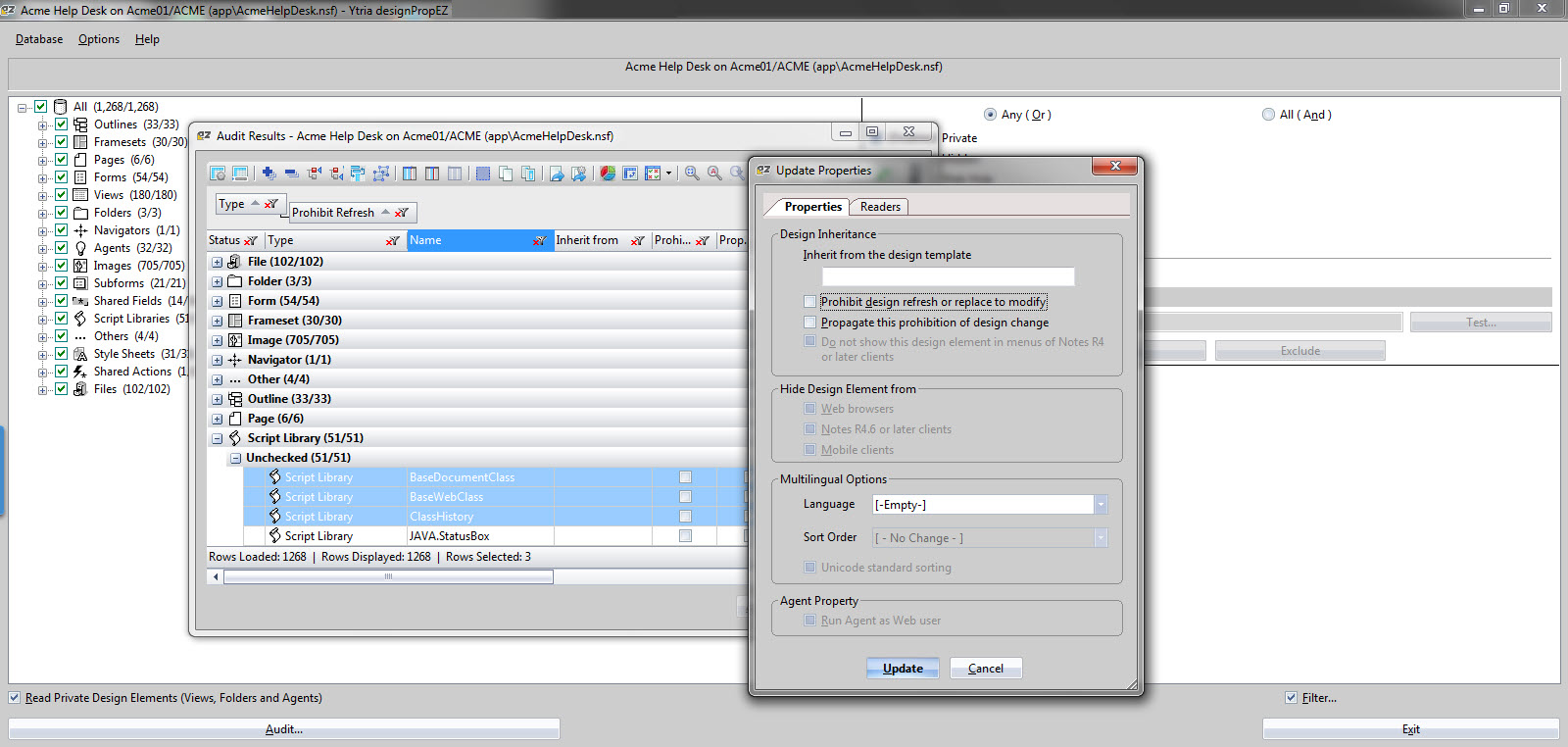Open the Database menu
Image resolution: width=1568 pixels, height=747 pixels.
point(39,39)
